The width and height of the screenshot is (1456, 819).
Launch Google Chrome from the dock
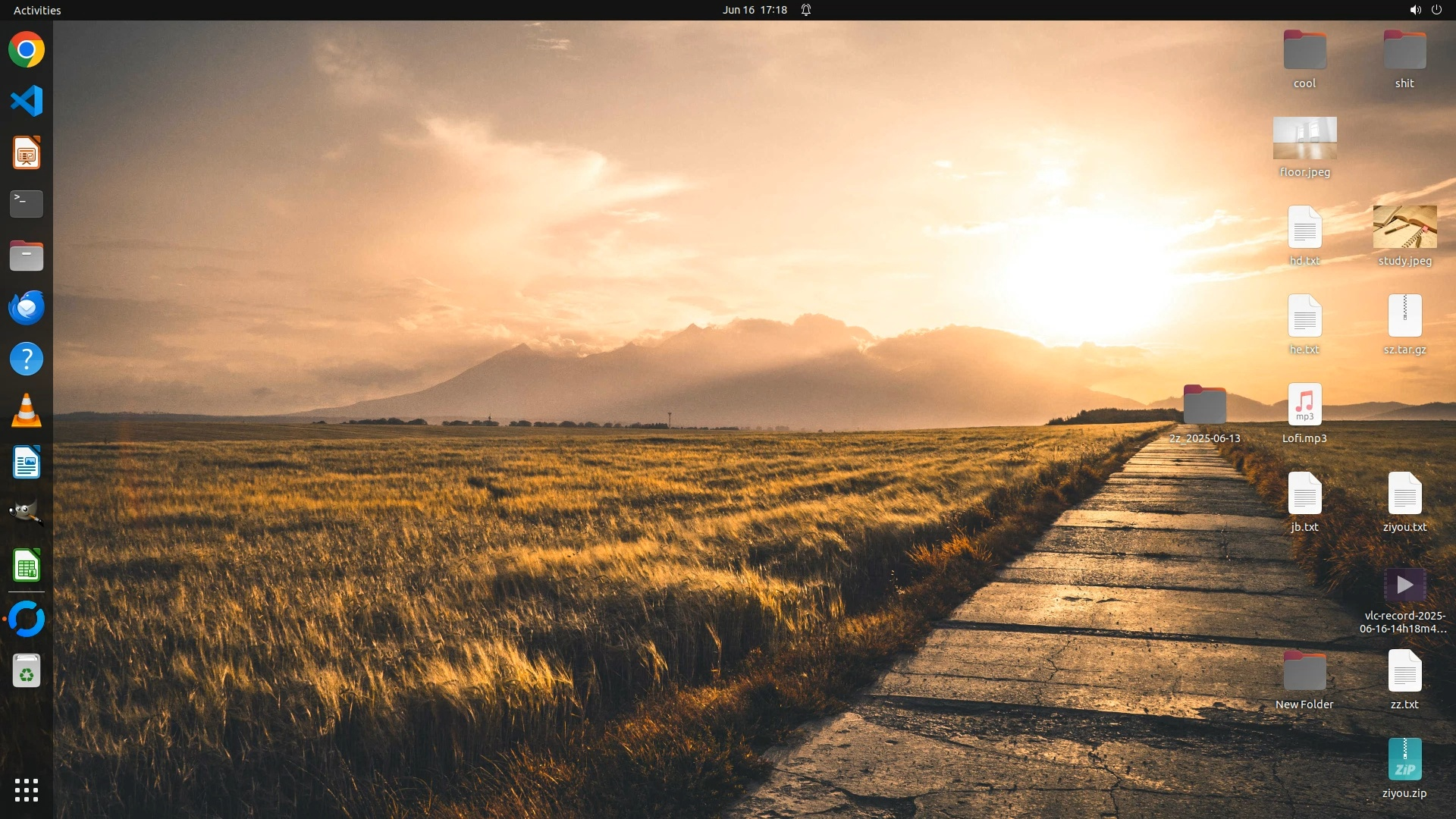(x=27, y=50)
